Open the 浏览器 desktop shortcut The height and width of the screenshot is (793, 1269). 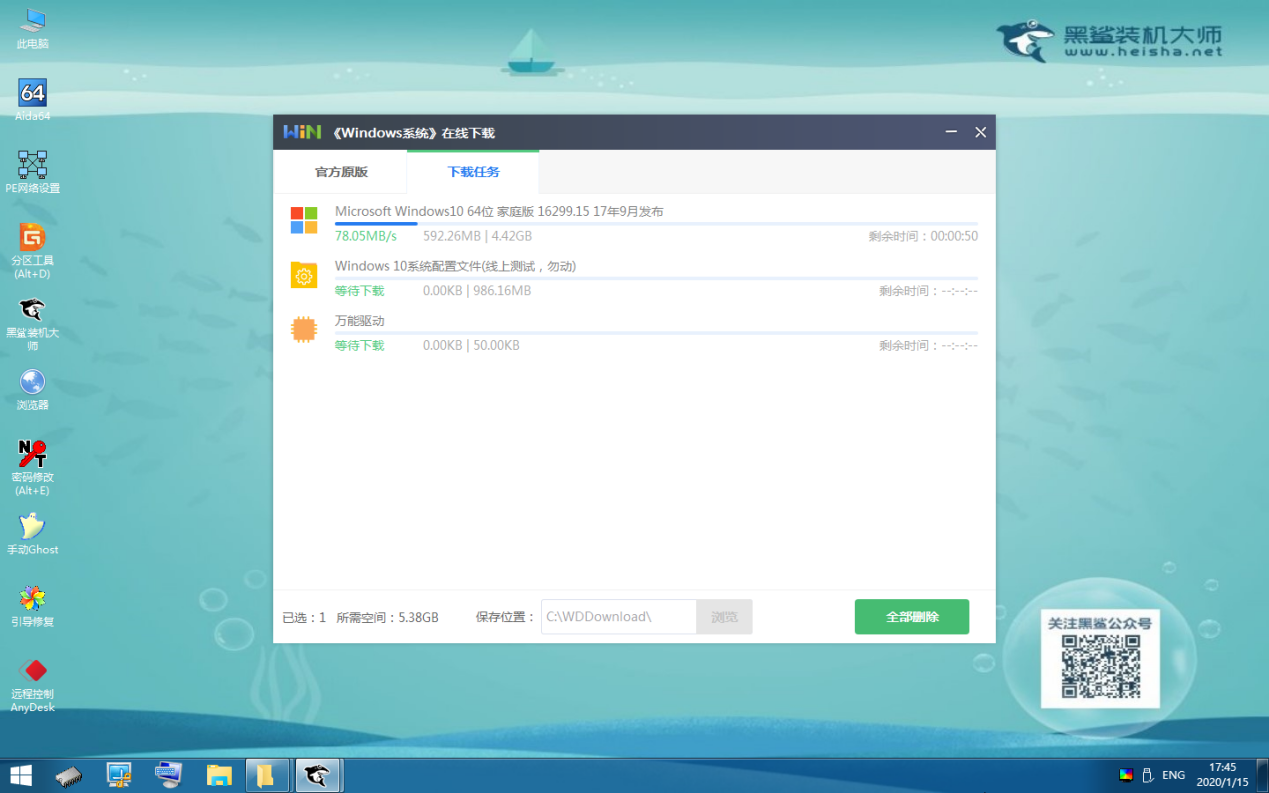click(32, 384)
